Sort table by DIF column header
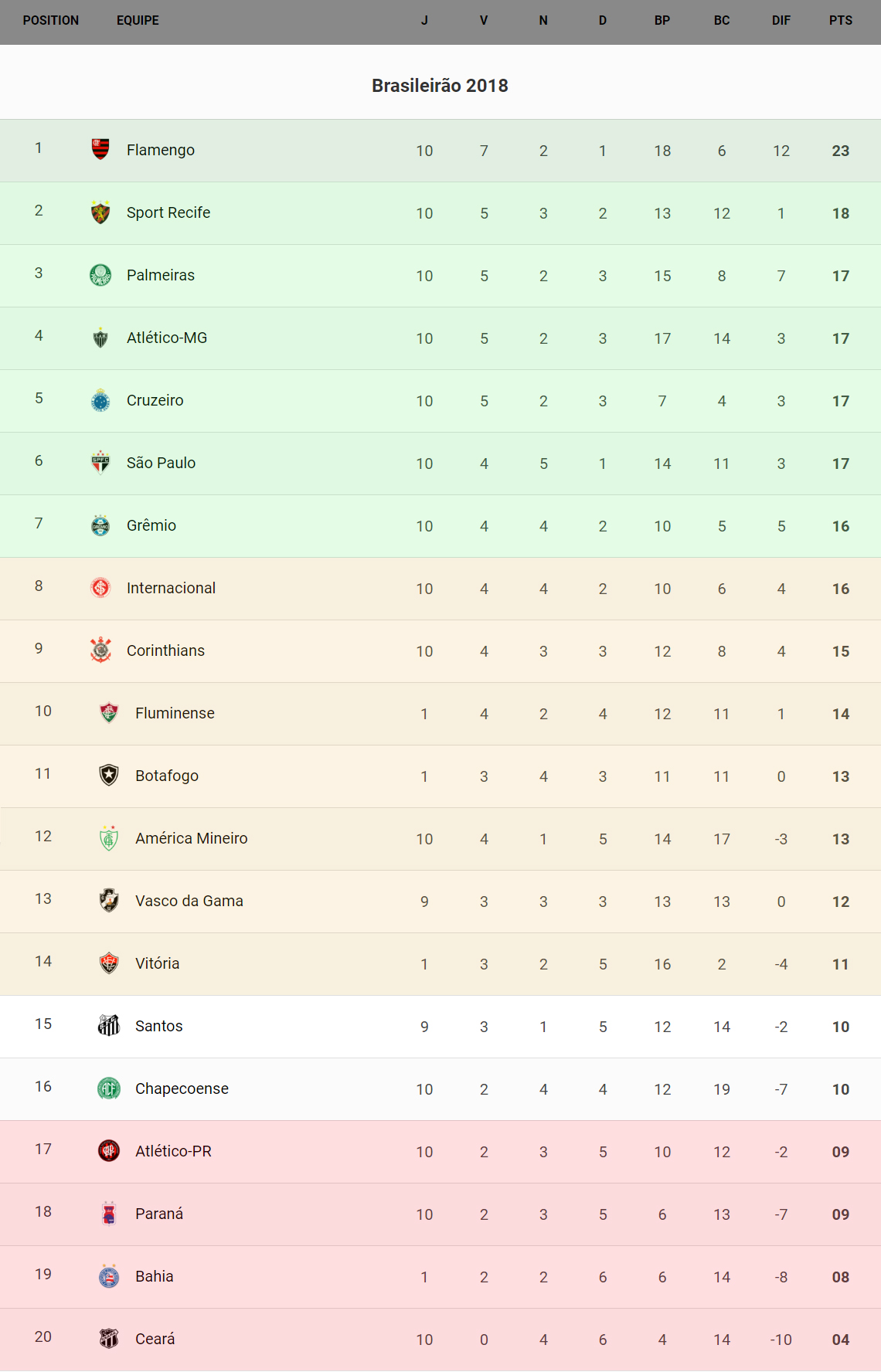The height and width of the screenshot is (1372, 881). tap(781, 20)
